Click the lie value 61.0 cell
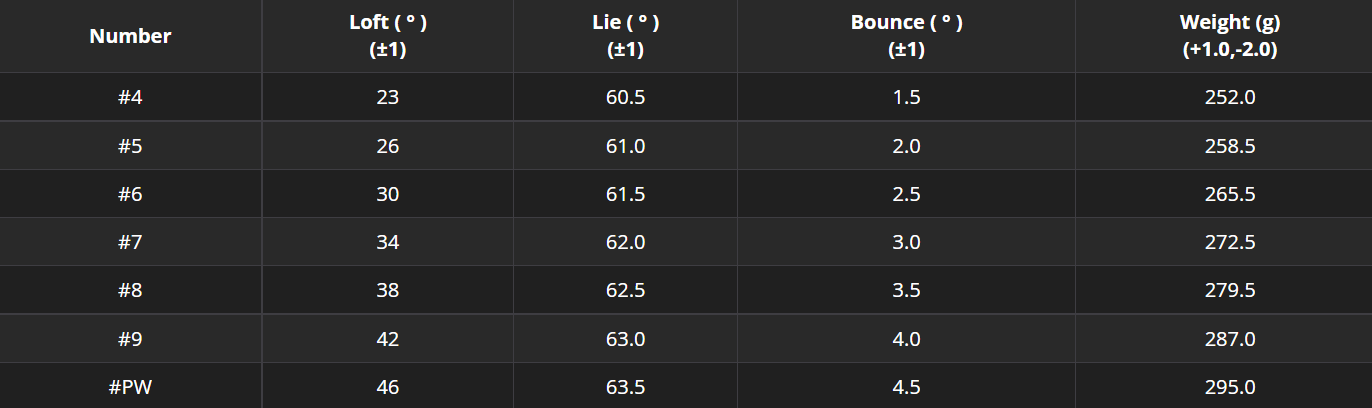This screenshot has height=408, width=1372. 626,146
